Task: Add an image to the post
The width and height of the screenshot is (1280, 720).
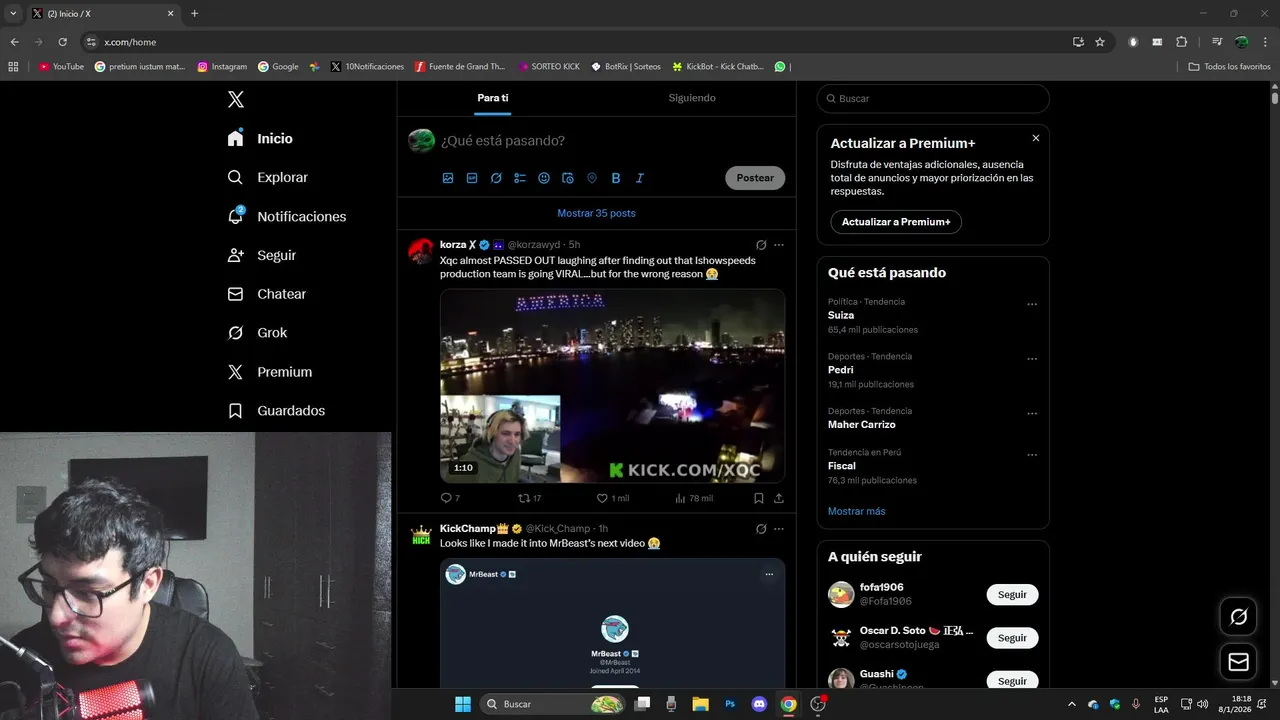Action: 448,178
